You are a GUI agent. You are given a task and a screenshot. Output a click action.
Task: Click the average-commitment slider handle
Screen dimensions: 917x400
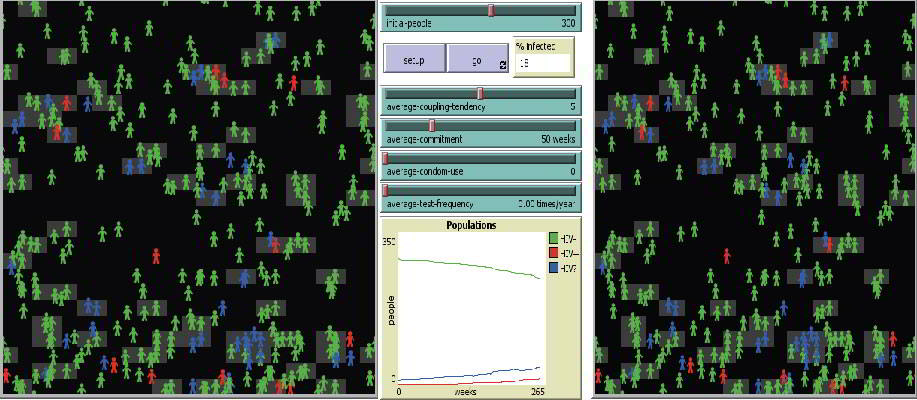click(431, 126)
